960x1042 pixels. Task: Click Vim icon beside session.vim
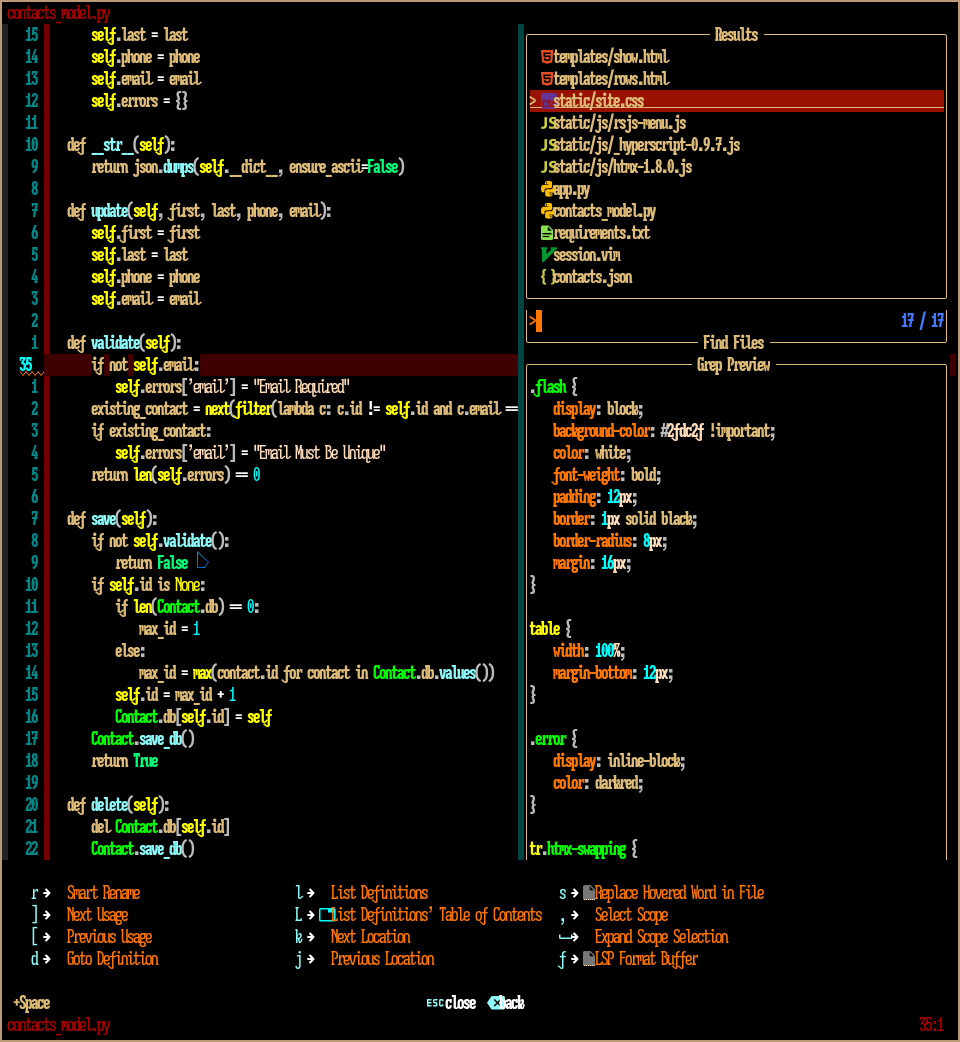(547, 255)
